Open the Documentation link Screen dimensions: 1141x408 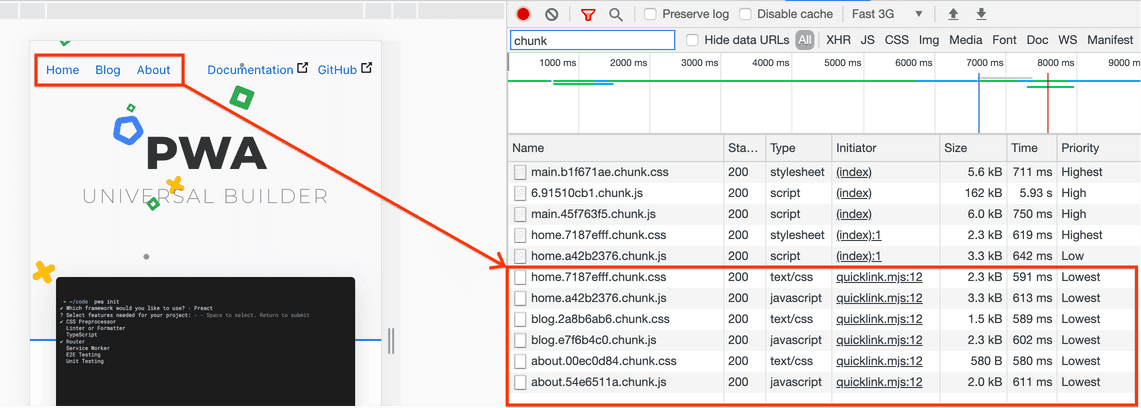[x=250, y=70]
